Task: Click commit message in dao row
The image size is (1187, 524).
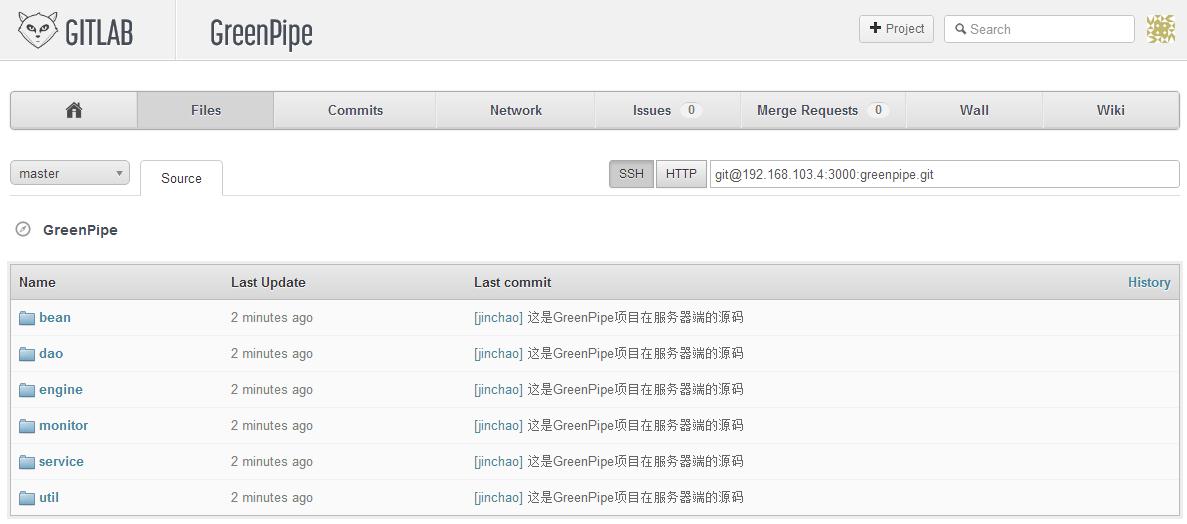Action: coord(635,354)
